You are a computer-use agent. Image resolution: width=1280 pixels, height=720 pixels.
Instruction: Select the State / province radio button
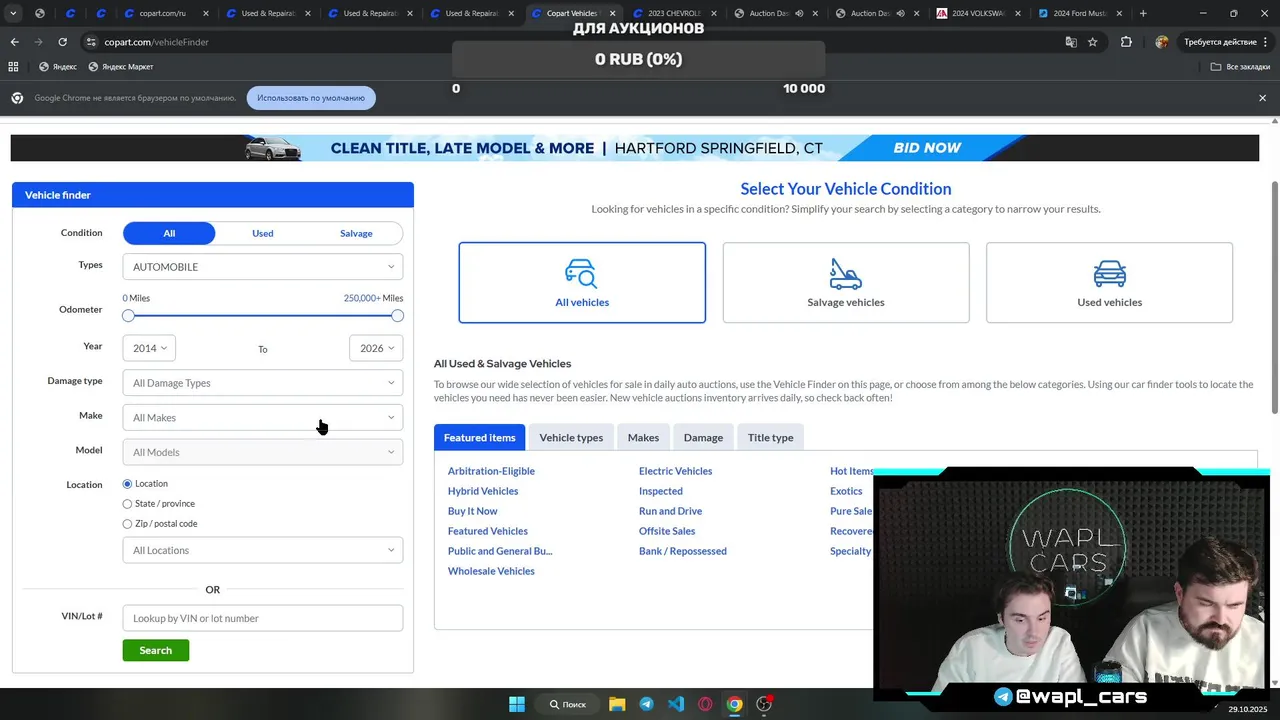coord(127,504)
